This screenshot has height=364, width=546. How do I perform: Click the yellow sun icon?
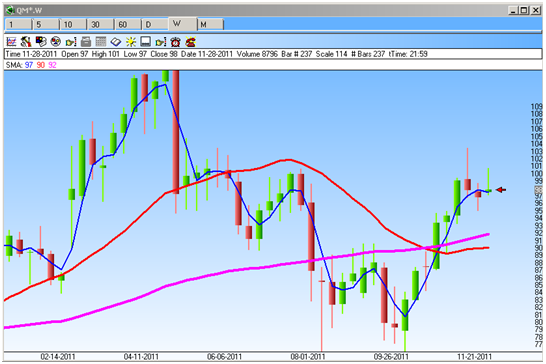click(131, 42)
